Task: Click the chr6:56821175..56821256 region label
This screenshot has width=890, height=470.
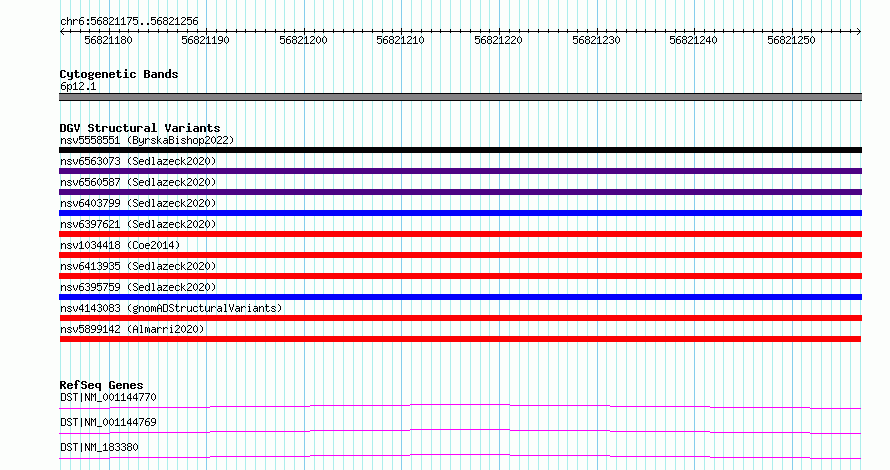Action: [129, 22]
